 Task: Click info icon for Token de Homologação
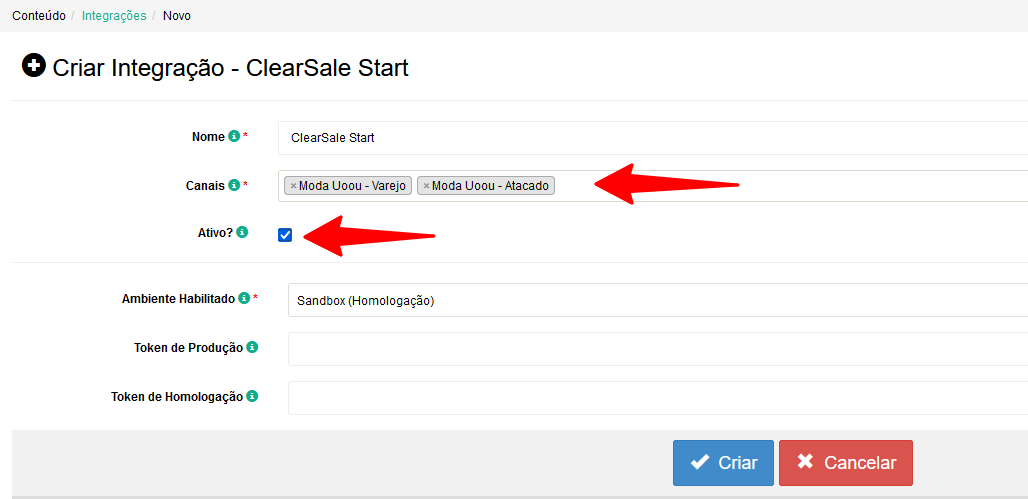[x=252, y=396]
